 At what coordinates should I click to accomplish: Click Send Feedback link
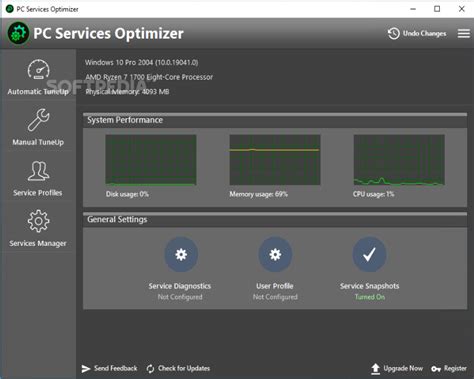(109, 368)
